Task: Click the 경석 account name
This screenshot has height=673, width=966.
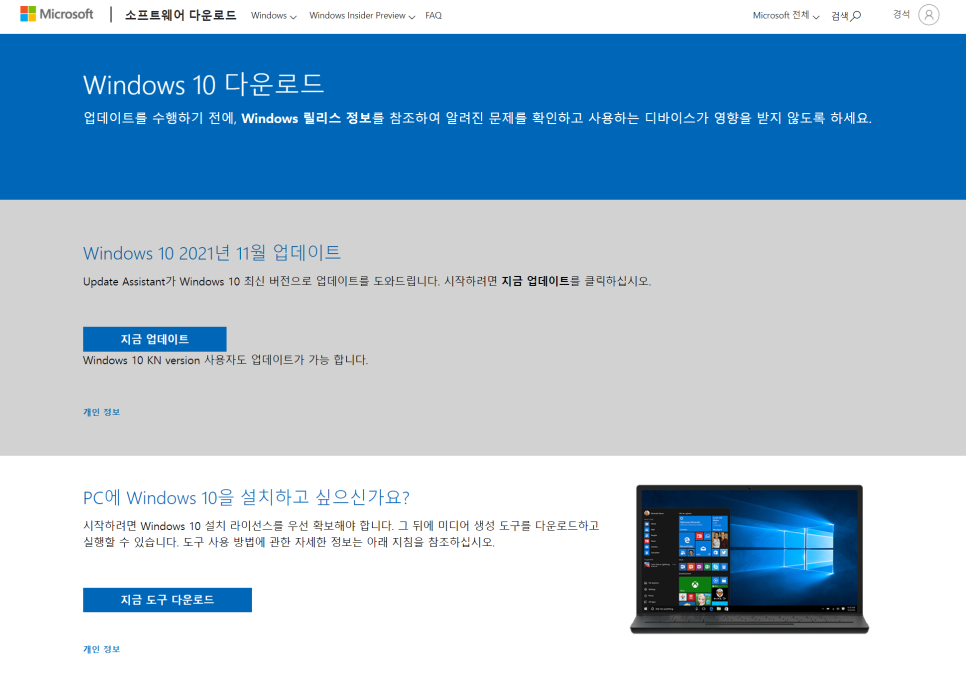Action: tap(901, 14)
